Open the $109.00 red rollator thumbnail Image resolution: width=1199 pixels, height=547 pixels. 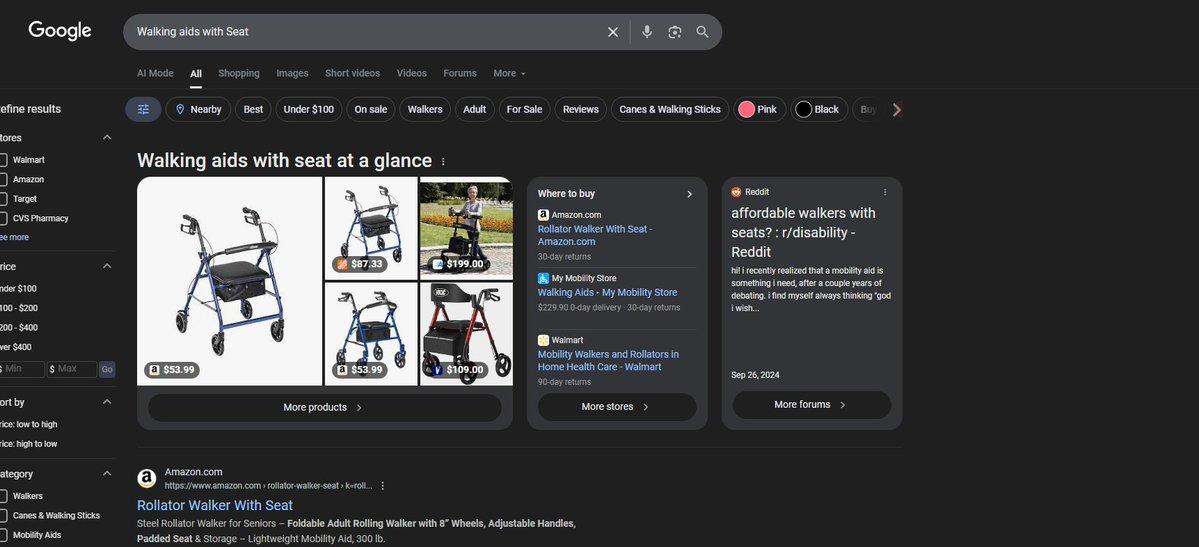click(466, 334)
